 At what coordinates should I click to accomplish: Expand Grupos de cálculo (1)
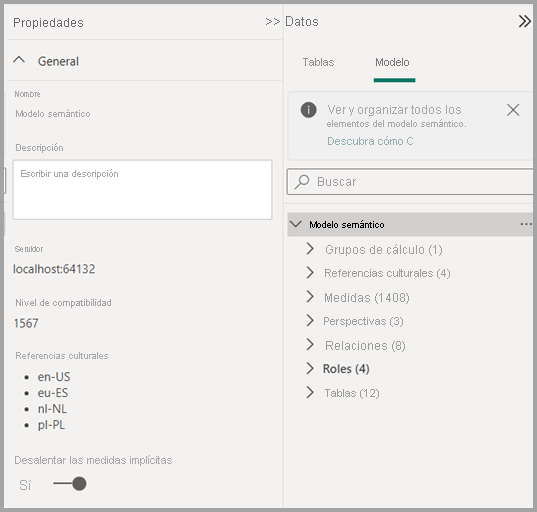click(310, 249)
